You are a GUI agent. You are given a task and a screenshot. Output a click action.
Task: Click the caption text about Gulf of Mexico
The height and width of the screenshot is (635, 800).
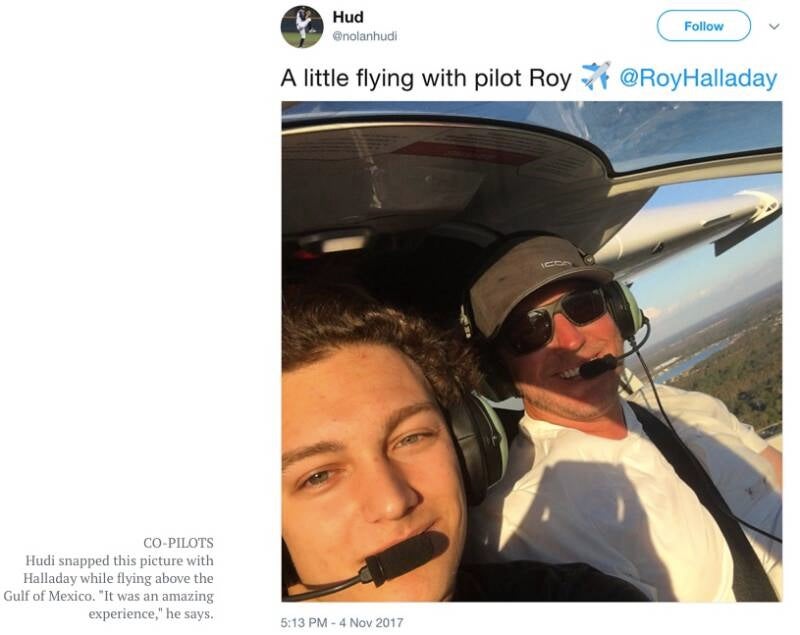point(109,587)
